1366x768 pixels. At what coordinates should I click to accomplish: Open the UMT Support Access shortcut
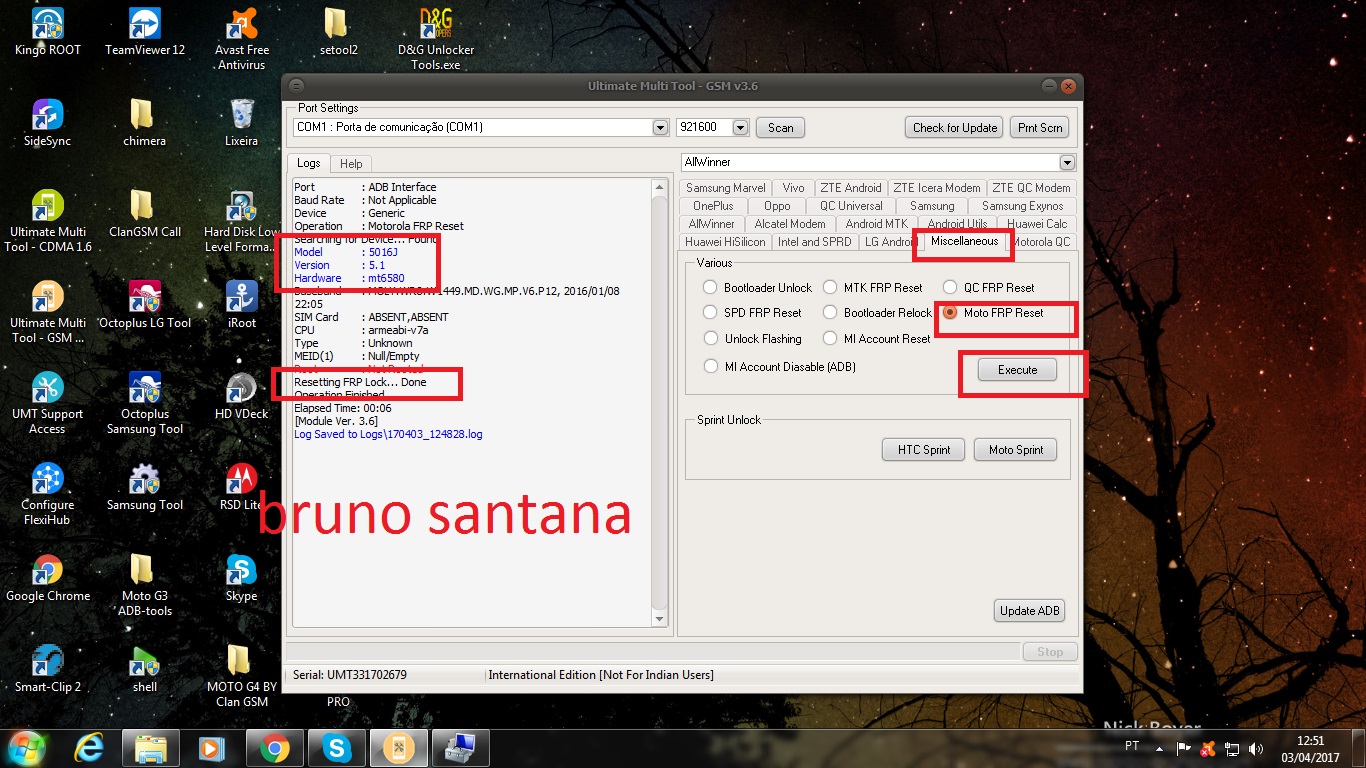(48, 403)
